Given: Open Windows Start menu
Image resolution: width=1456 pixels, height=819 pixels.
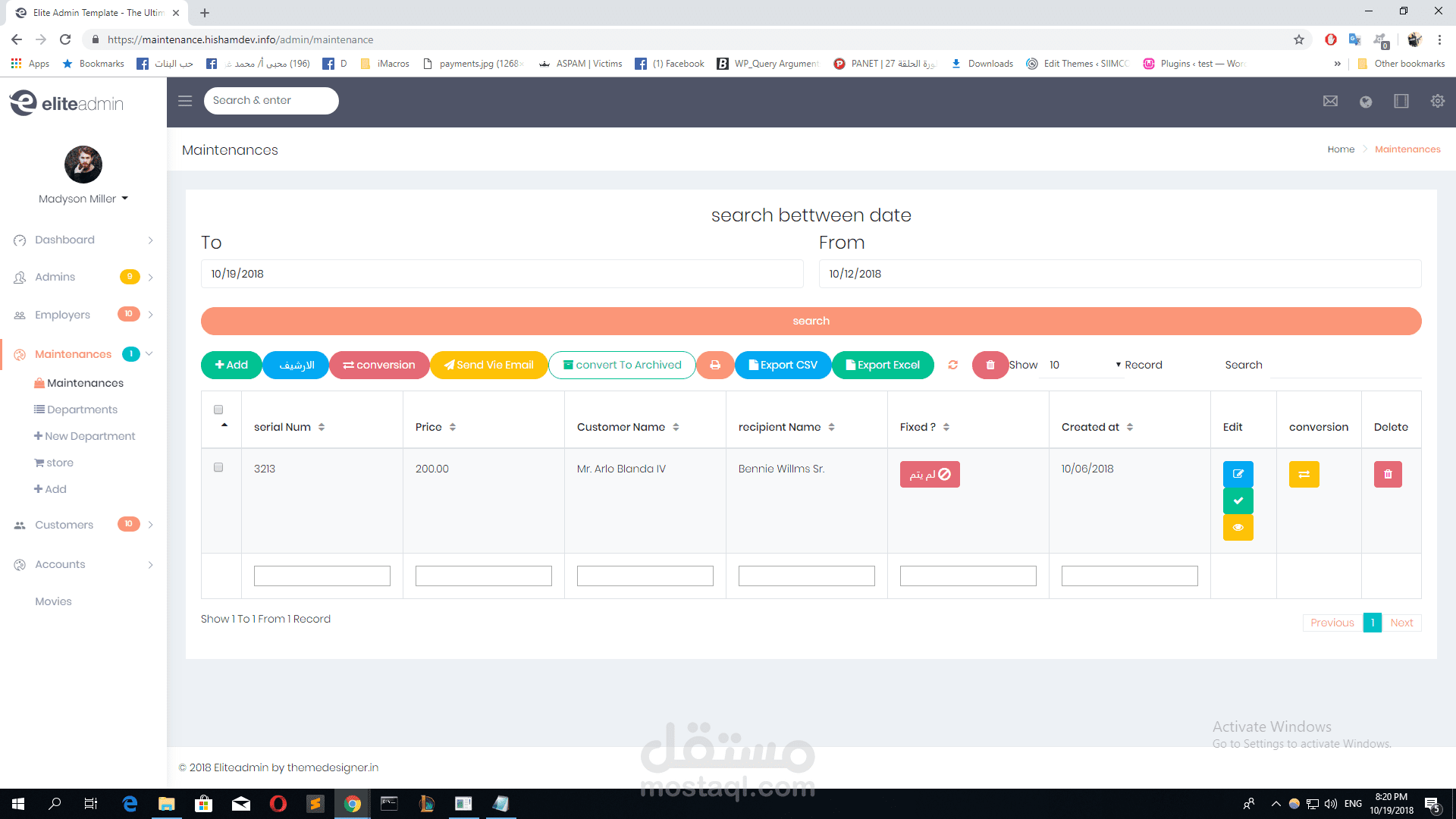Looking at the screenshot, I should (x=18, y=804).
